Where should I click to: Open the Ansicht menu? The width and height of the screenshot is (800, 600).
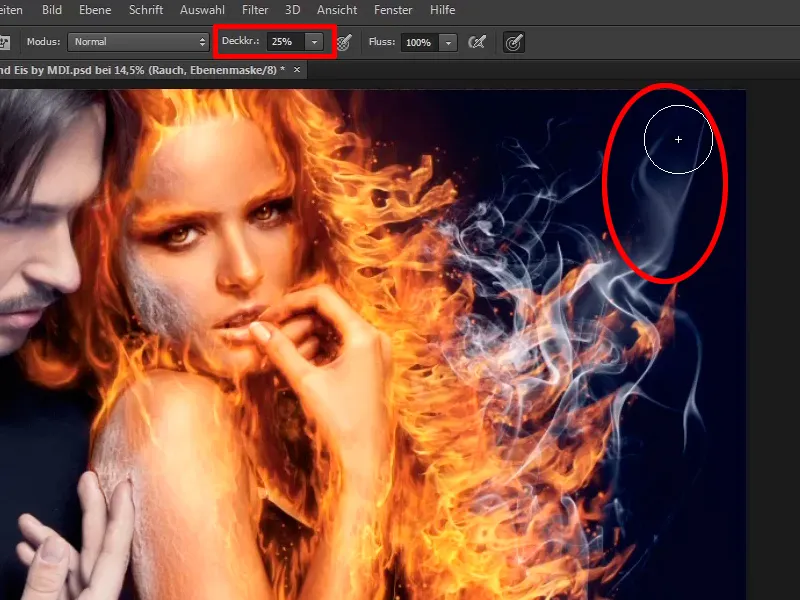[337, 10]
